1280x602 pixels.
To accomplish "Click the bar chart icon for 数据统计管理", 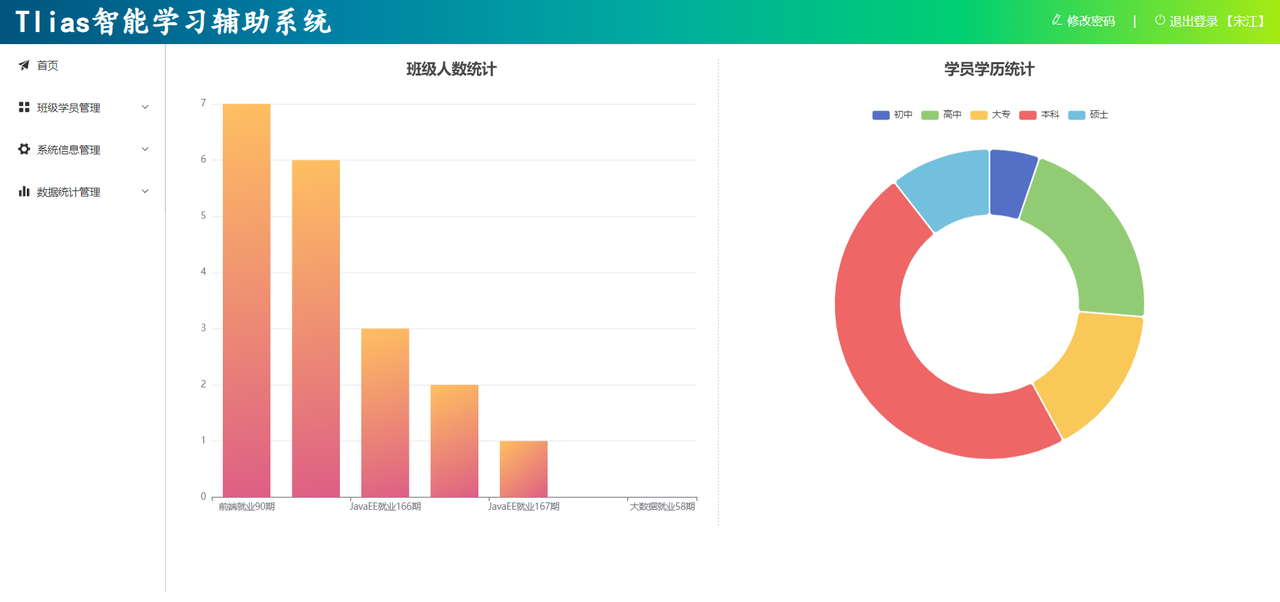I will tap(24, 191).
